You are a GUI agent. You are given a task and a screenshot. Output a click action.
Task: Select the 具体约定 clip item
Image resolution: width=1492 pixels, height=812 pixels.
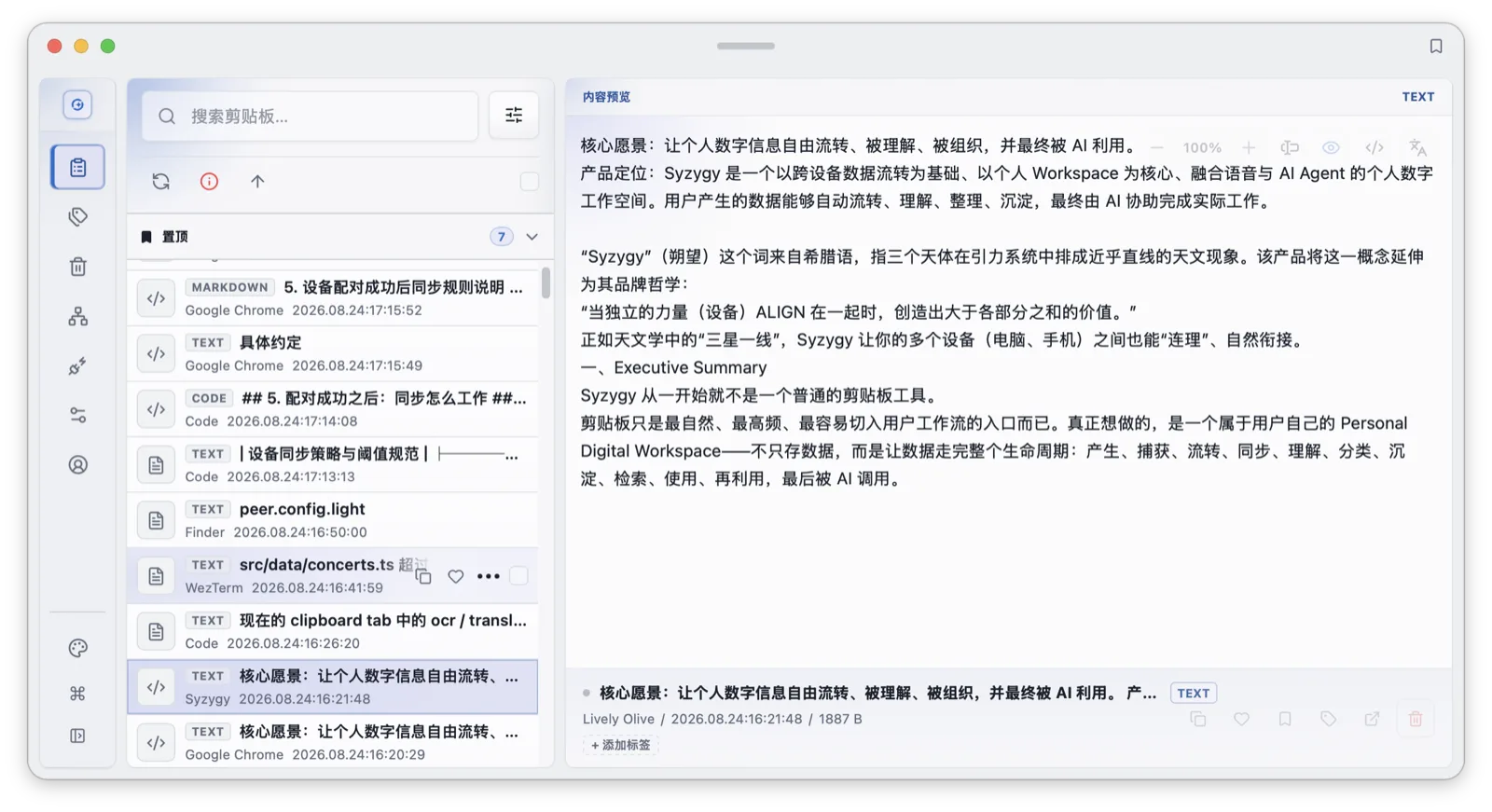click(333, 353)
